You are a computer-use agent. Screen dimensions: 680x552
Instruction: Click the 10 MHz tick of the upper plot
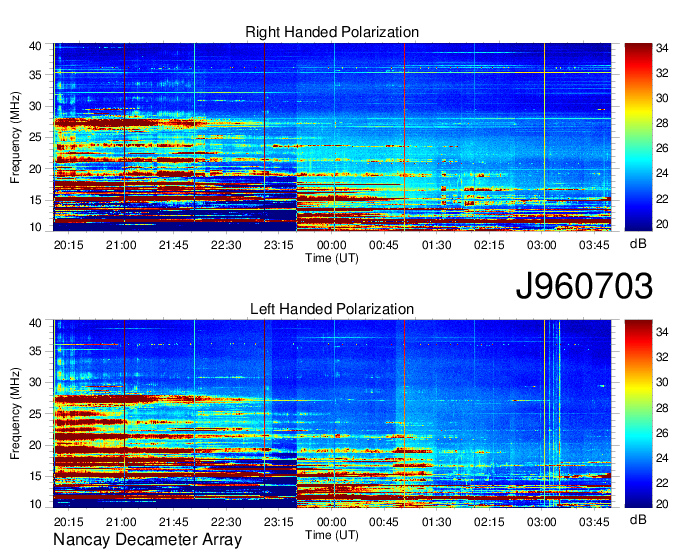click(35, 227)
